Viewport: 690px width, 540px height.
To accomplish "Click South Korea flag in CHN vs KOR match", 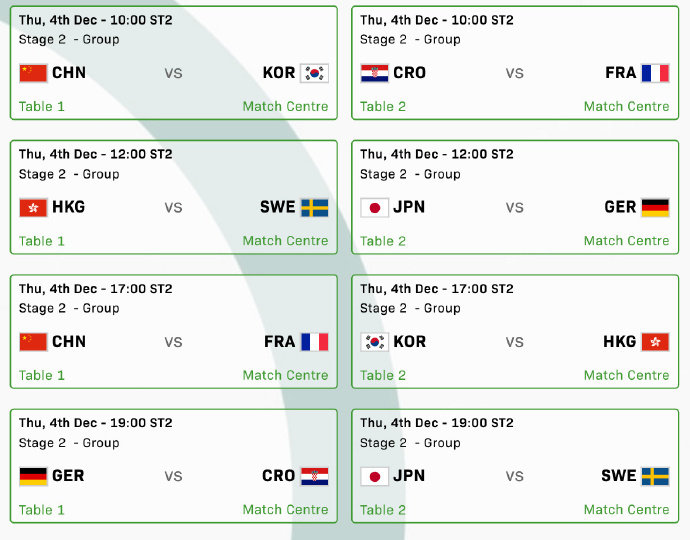I will pos(314,73).
